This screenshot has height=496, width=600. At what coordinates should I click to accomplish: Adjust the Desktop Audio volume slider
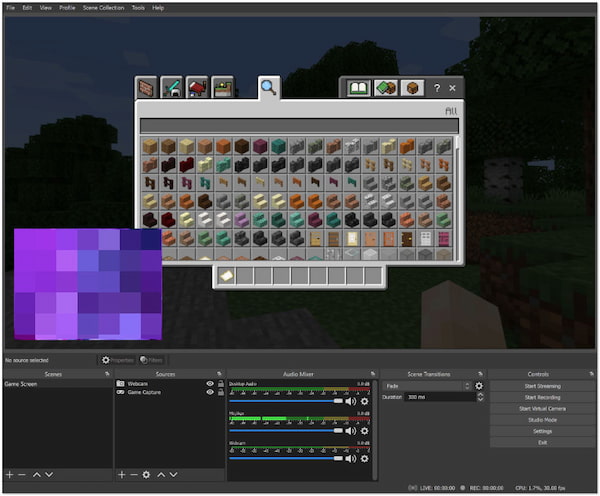[338, 401]
